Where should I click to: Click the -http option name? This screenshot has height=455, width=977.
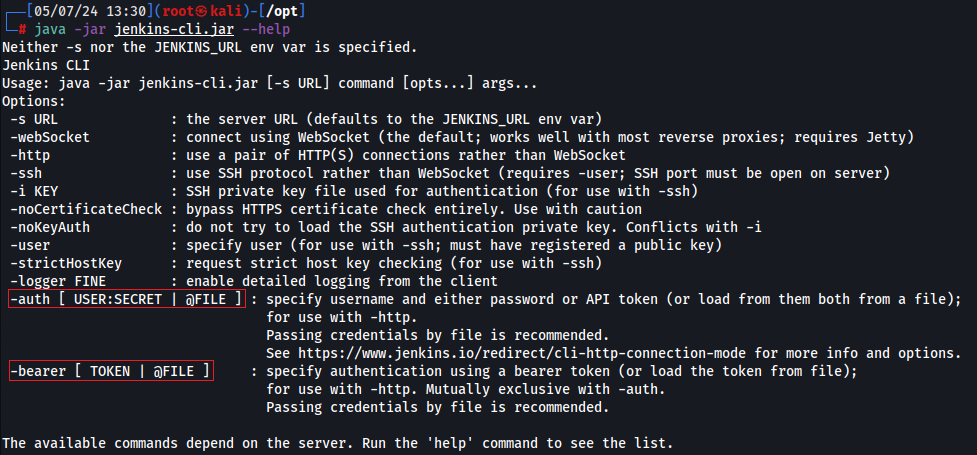31,155
